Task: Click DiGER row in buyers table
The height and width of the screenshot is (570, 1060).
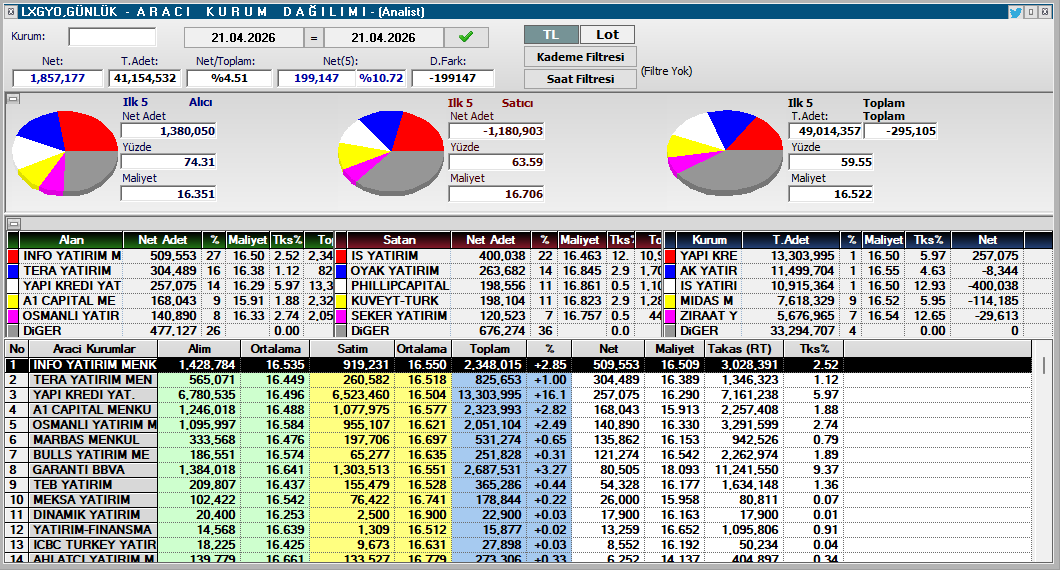Action: tap(172, 331)
